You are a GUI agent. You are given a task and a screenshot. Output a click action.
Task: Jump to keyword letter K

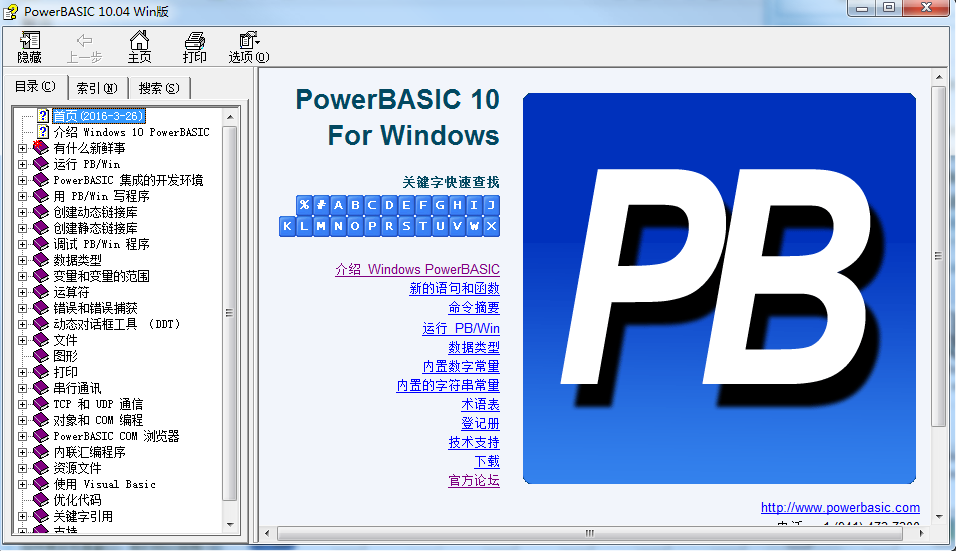pyautogui.click(x=287, y=226)
